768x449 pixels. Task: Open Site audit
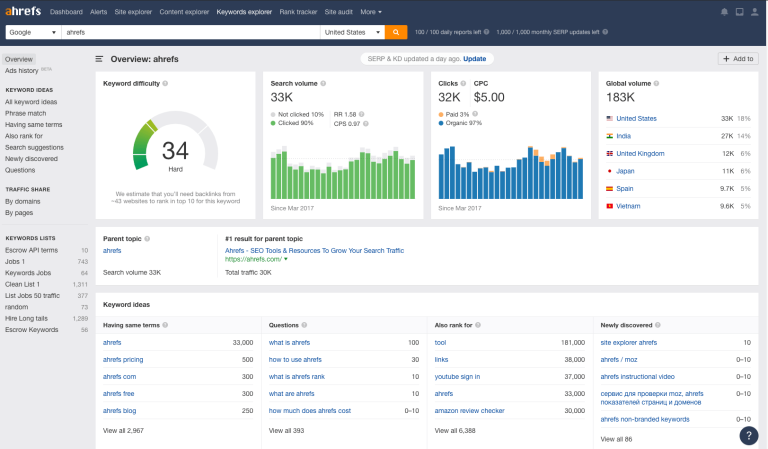[338, 12]
